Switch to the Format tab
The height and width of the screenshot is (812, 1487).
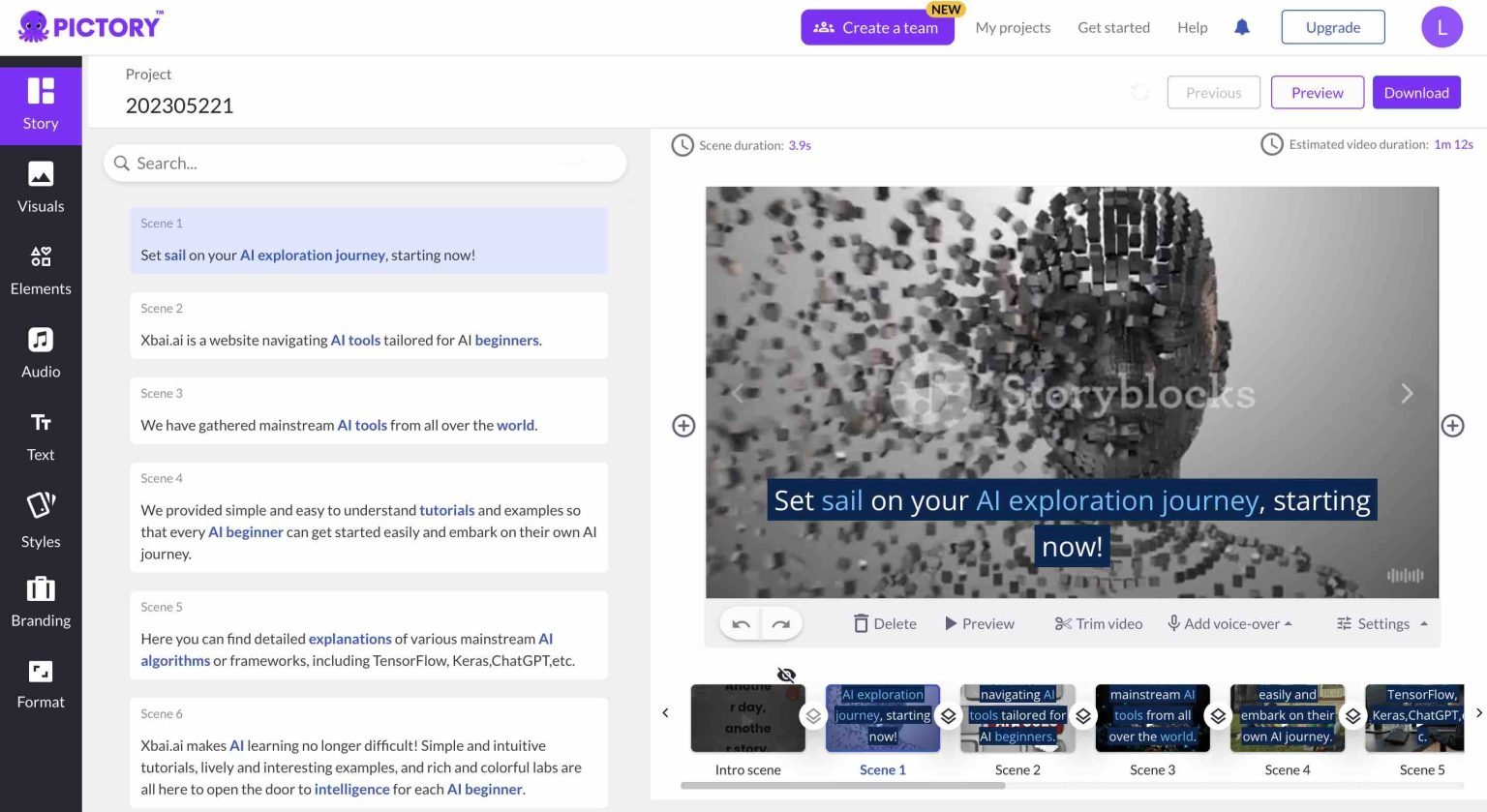click(x=41, y=684)
